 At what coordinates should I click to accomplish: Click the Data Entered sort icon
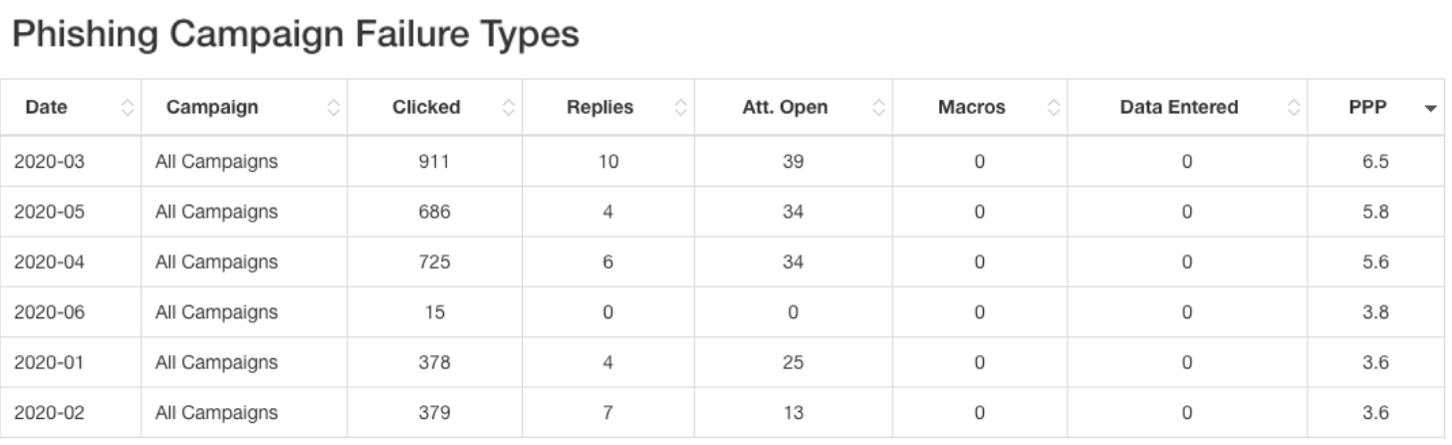(1294, 108)
